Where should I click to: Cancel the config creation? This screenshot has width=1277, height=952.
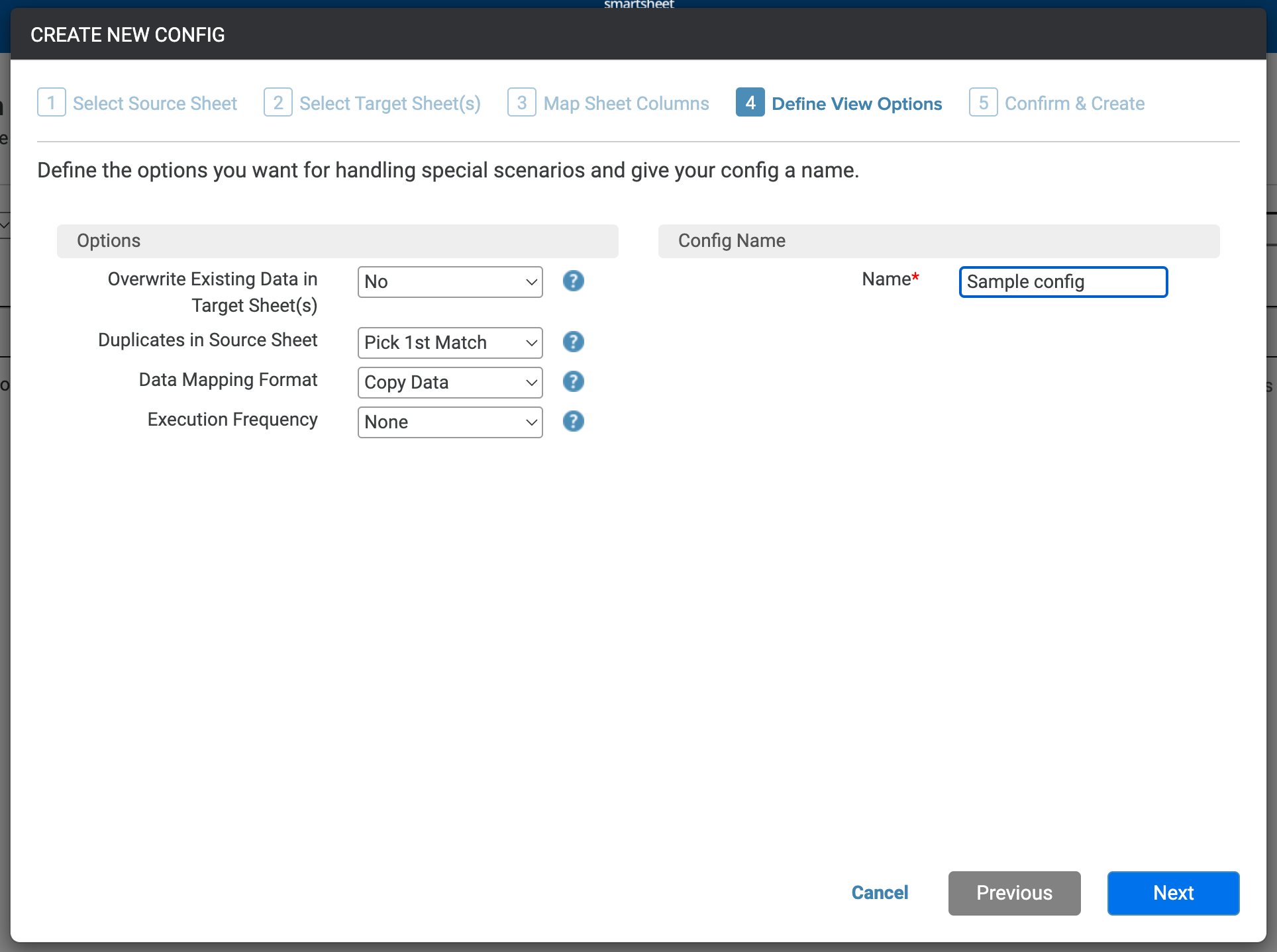point(880,893)
